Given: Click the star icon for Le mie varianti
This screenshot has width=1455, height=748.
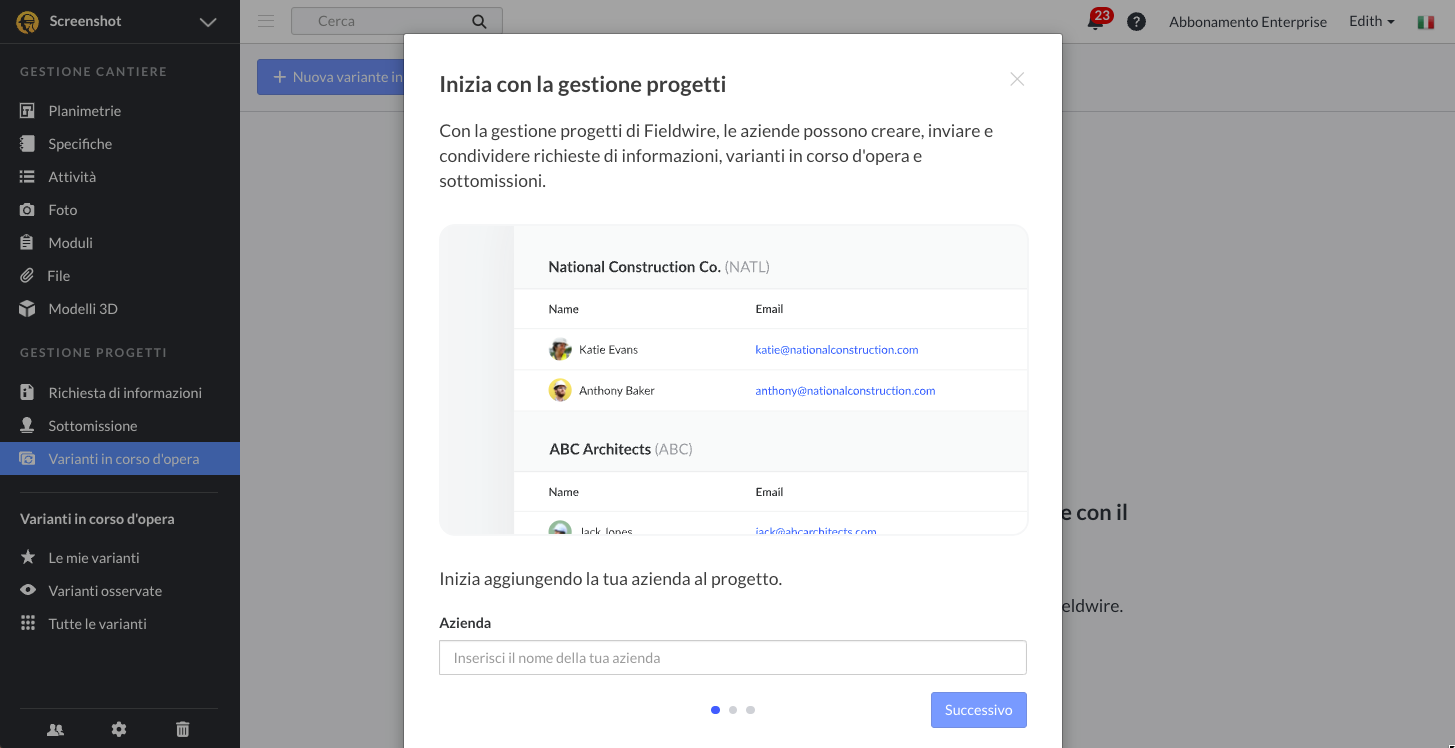Looking at the screenshot, I should point(28,557).
